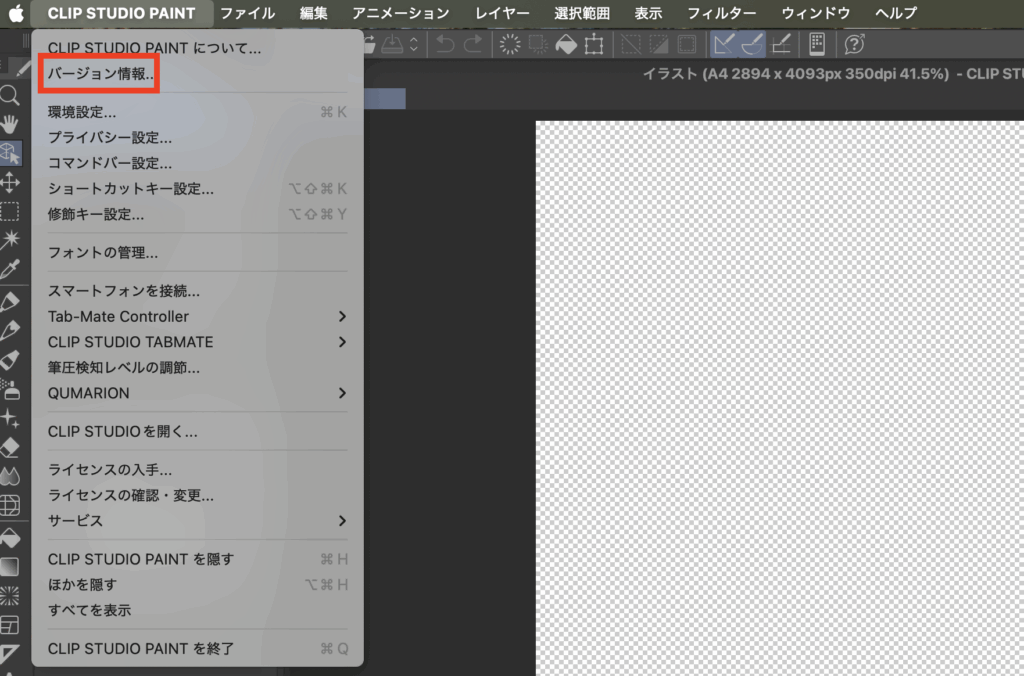Toggle Show selection border icon
Screen dimensions: 1024x676
pos(687,44)
